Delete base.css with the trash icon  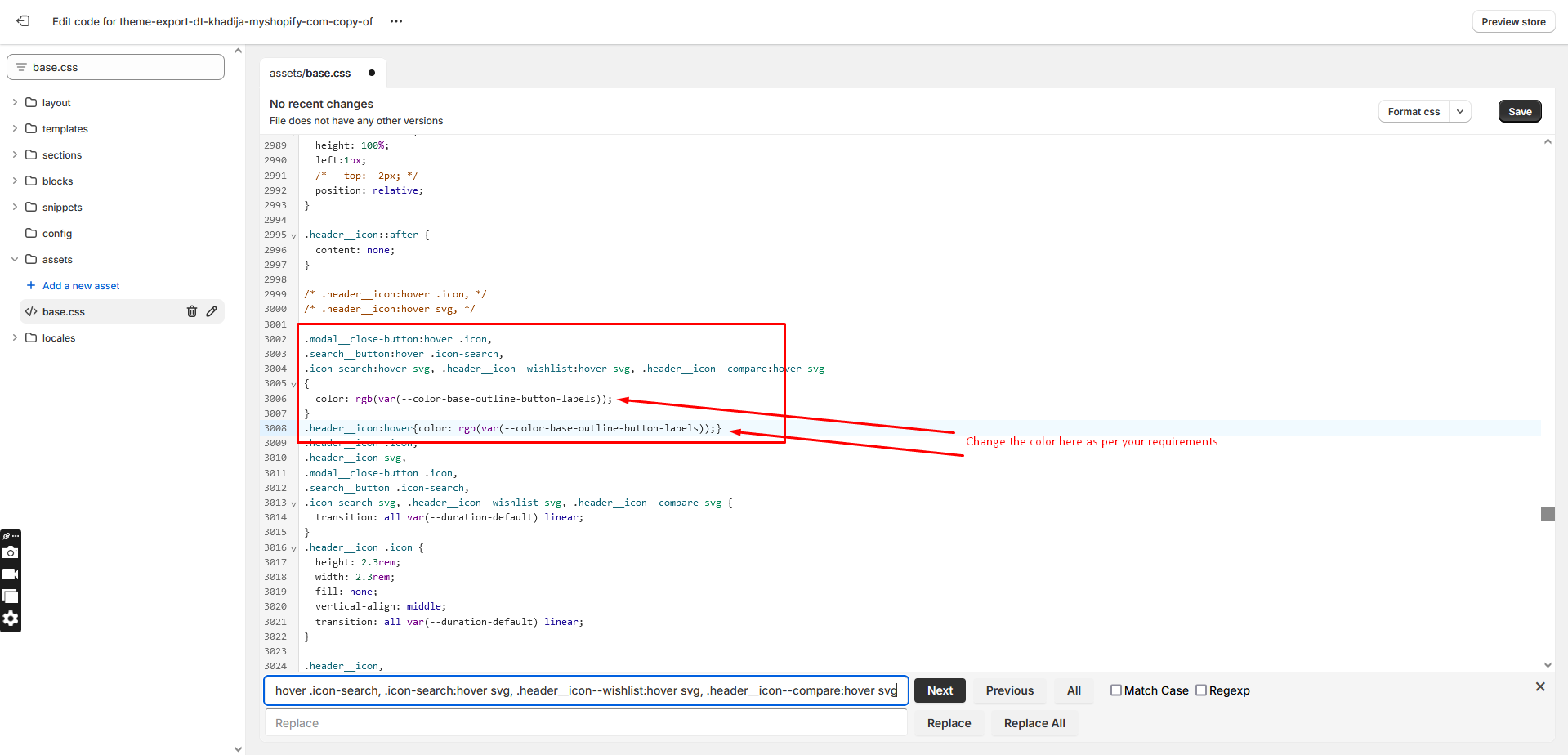point(192,311)
